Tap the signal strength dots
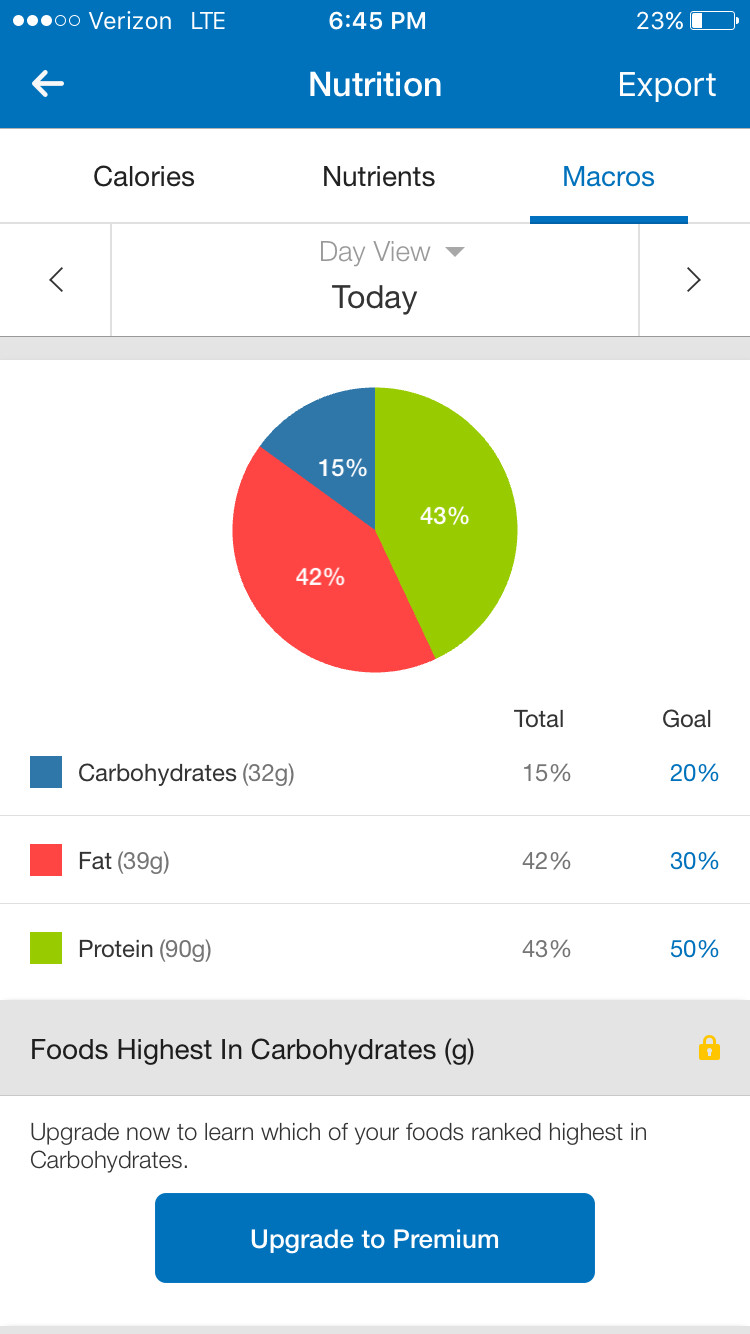Screen dimensions: 750x1334 click(46, 21)
